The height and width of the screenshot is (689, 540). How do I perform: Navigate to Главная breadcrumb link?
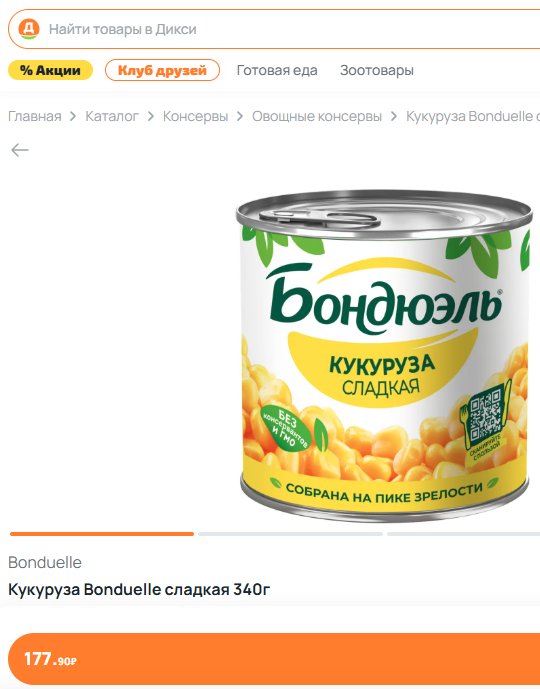[x=35, y=116]
